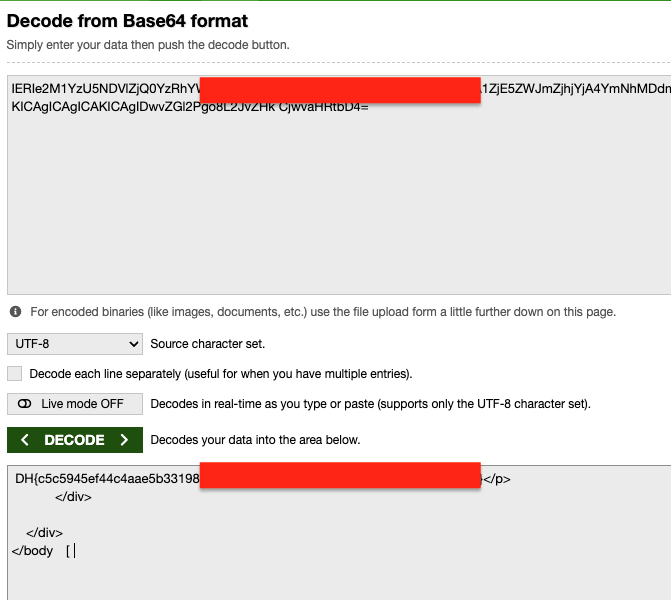This screenshot has width=671, height=600.
Task: Click the "Decodes your data into the area below" text
Action: (255, 440)
